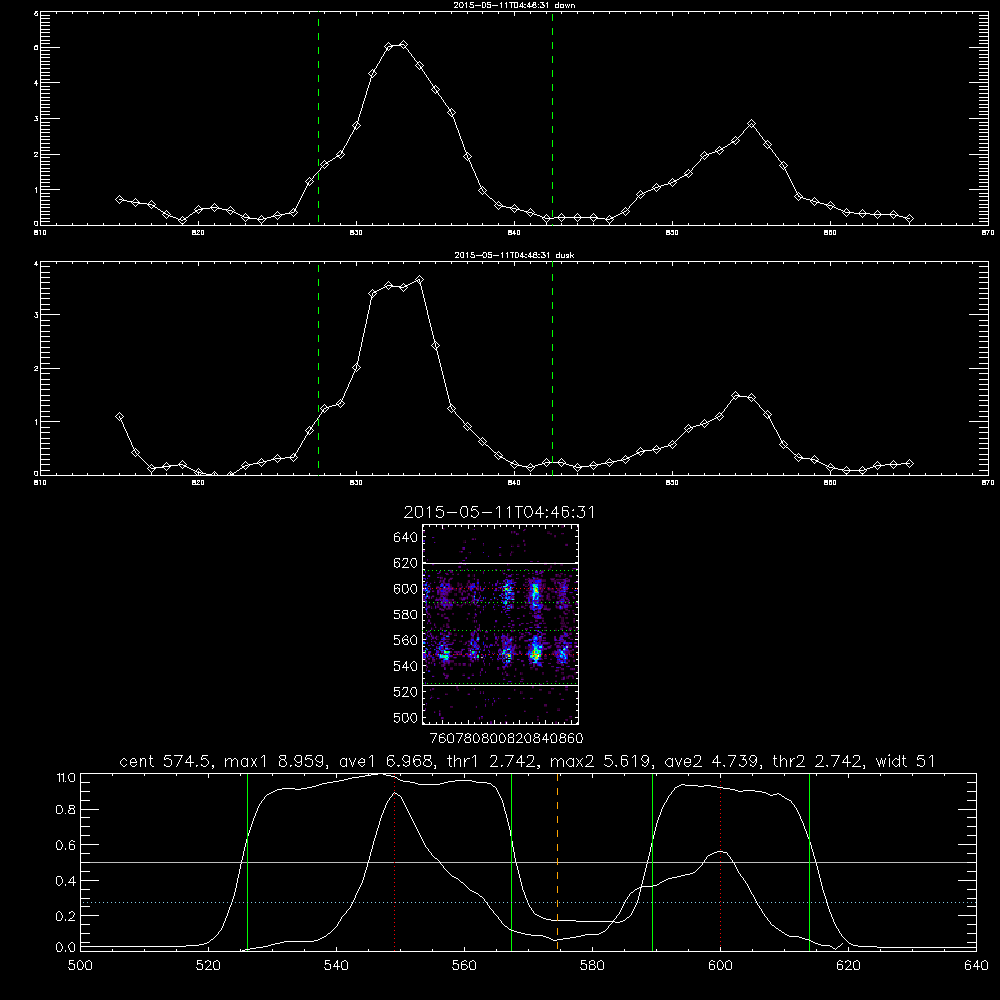Click the spectrogram x-axis tick labels string
Screen dimensions: 1000x1000
pyautogui.click(x=507, y=739)
